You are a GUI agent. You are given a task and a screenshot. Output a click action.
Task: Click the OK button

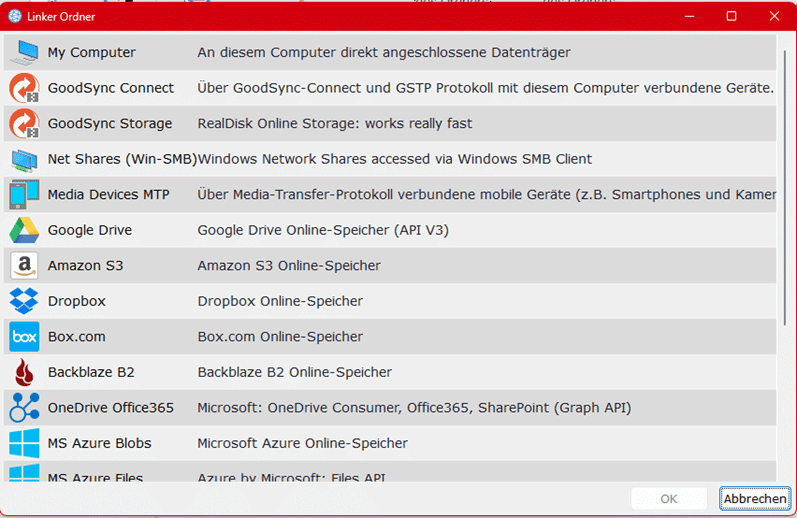669,499
